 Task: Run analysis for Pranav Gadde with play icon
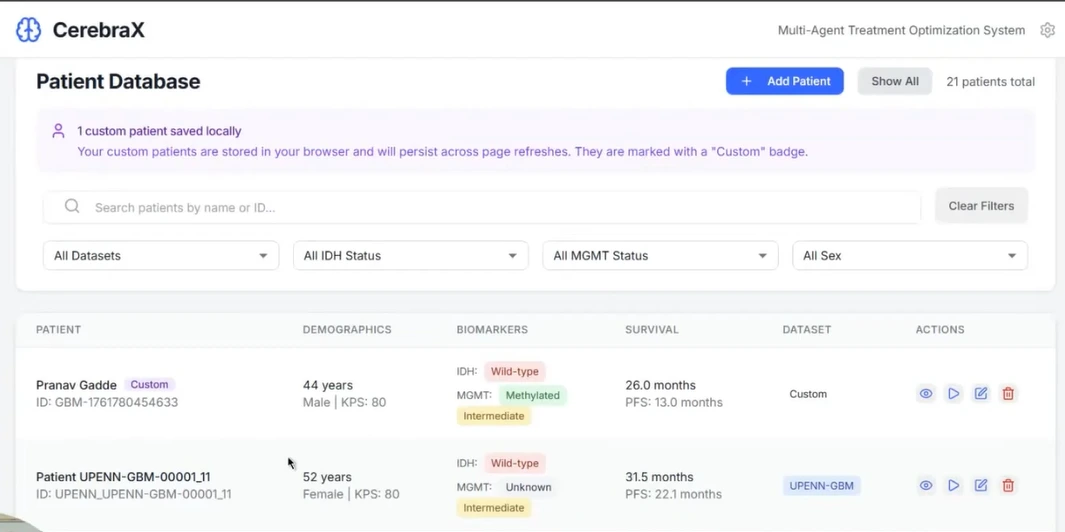(x=954, y=393)
